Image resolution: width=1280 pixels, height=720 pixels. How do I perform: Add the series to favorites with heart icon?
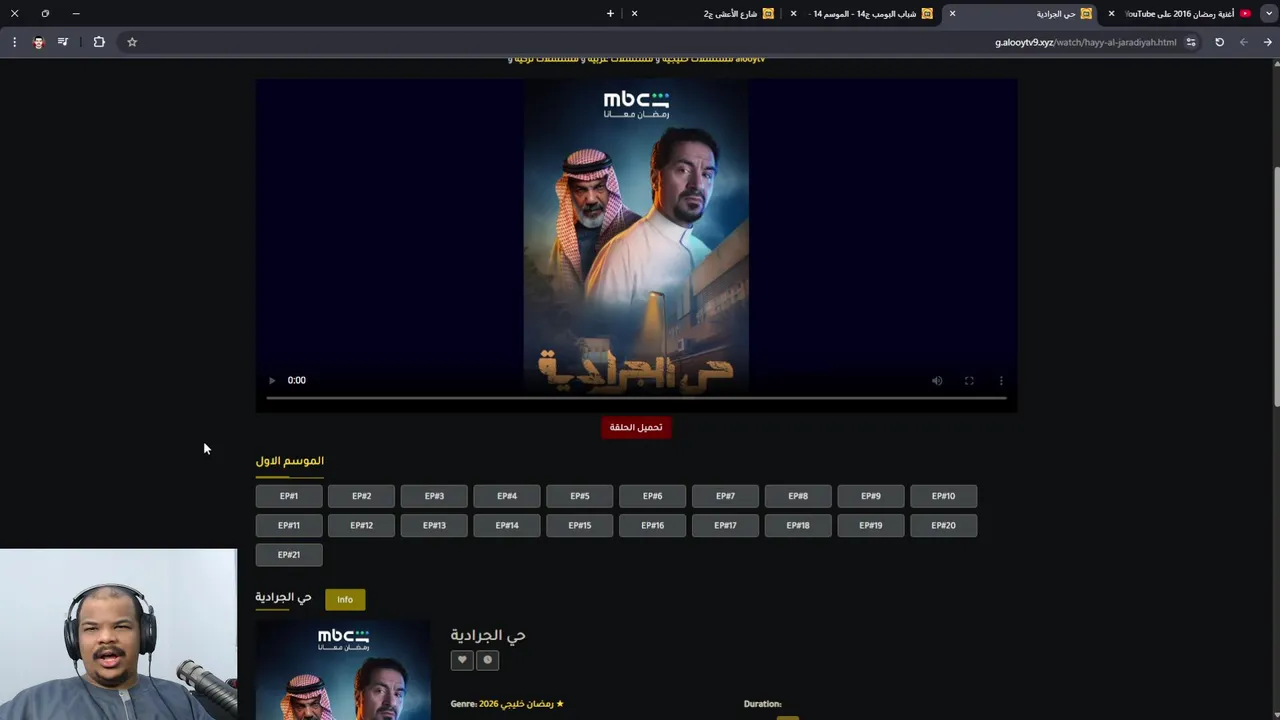coord(462,660)
